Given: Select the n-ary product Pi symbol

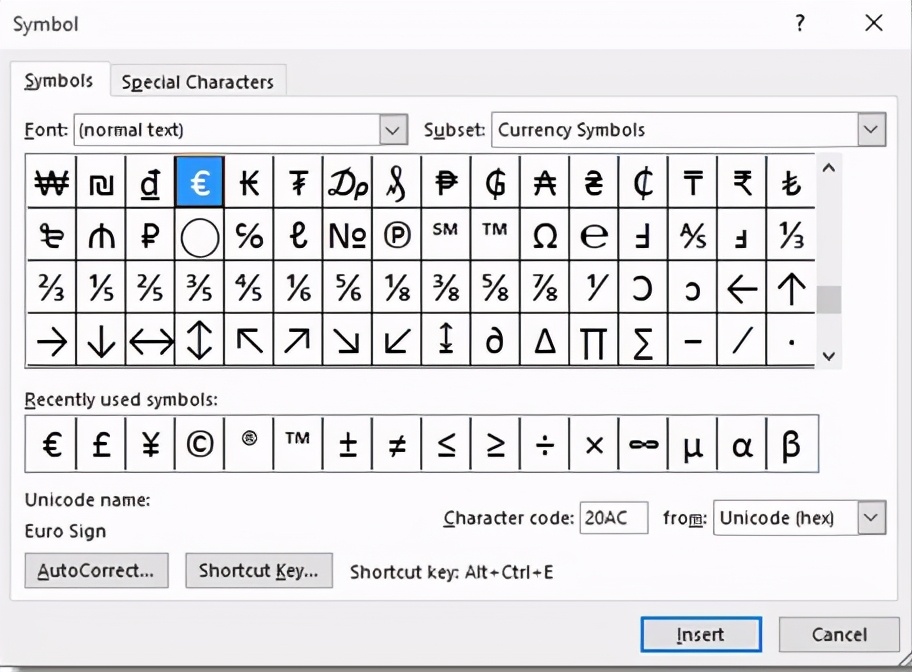Looking at the screenshot, I should point(593,340).
